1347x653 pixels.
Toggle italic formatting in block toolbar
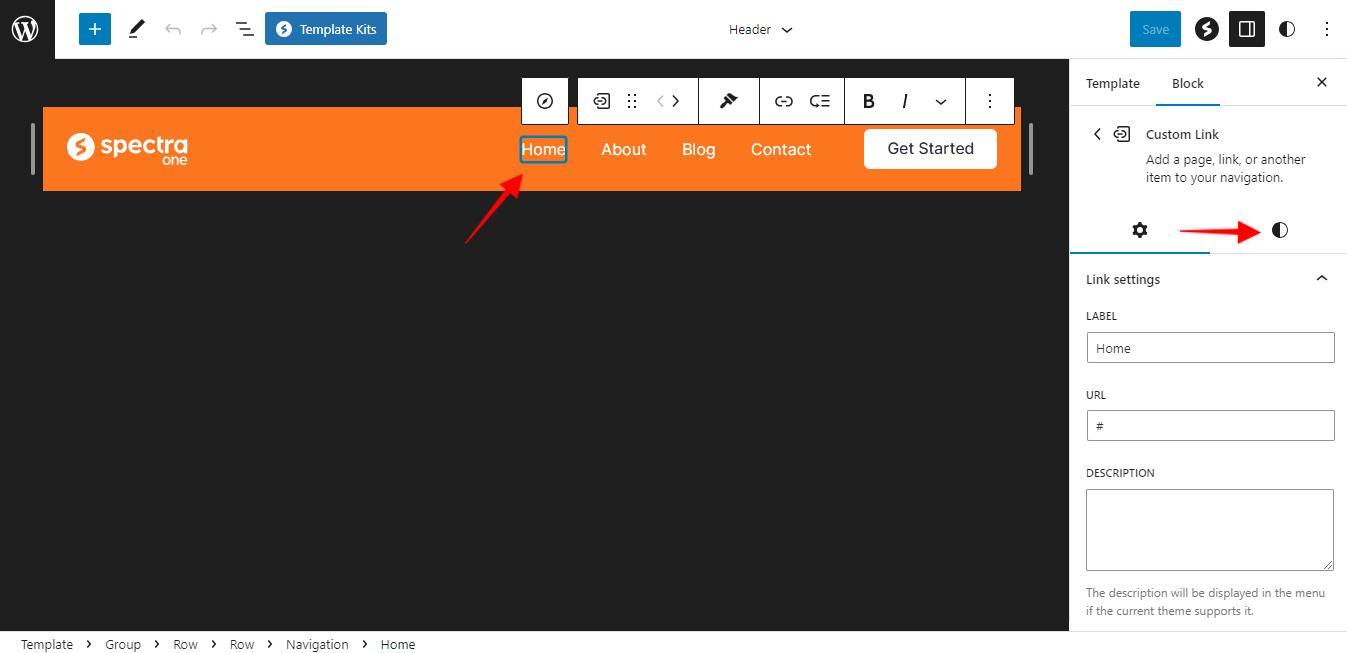click(905, 101)
